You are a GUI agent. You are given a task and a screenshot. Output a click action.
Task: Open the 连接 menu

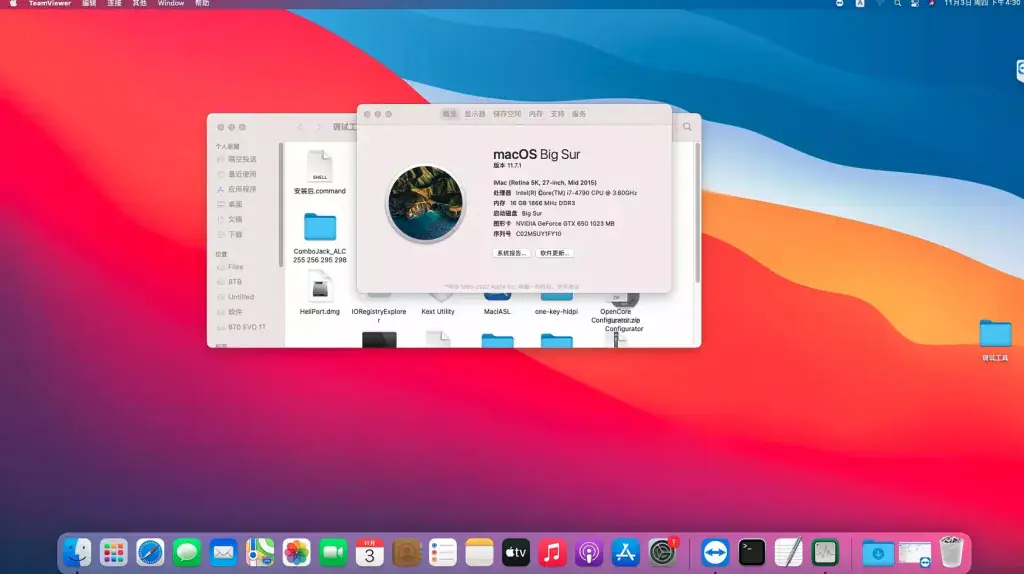click(114, 3)
